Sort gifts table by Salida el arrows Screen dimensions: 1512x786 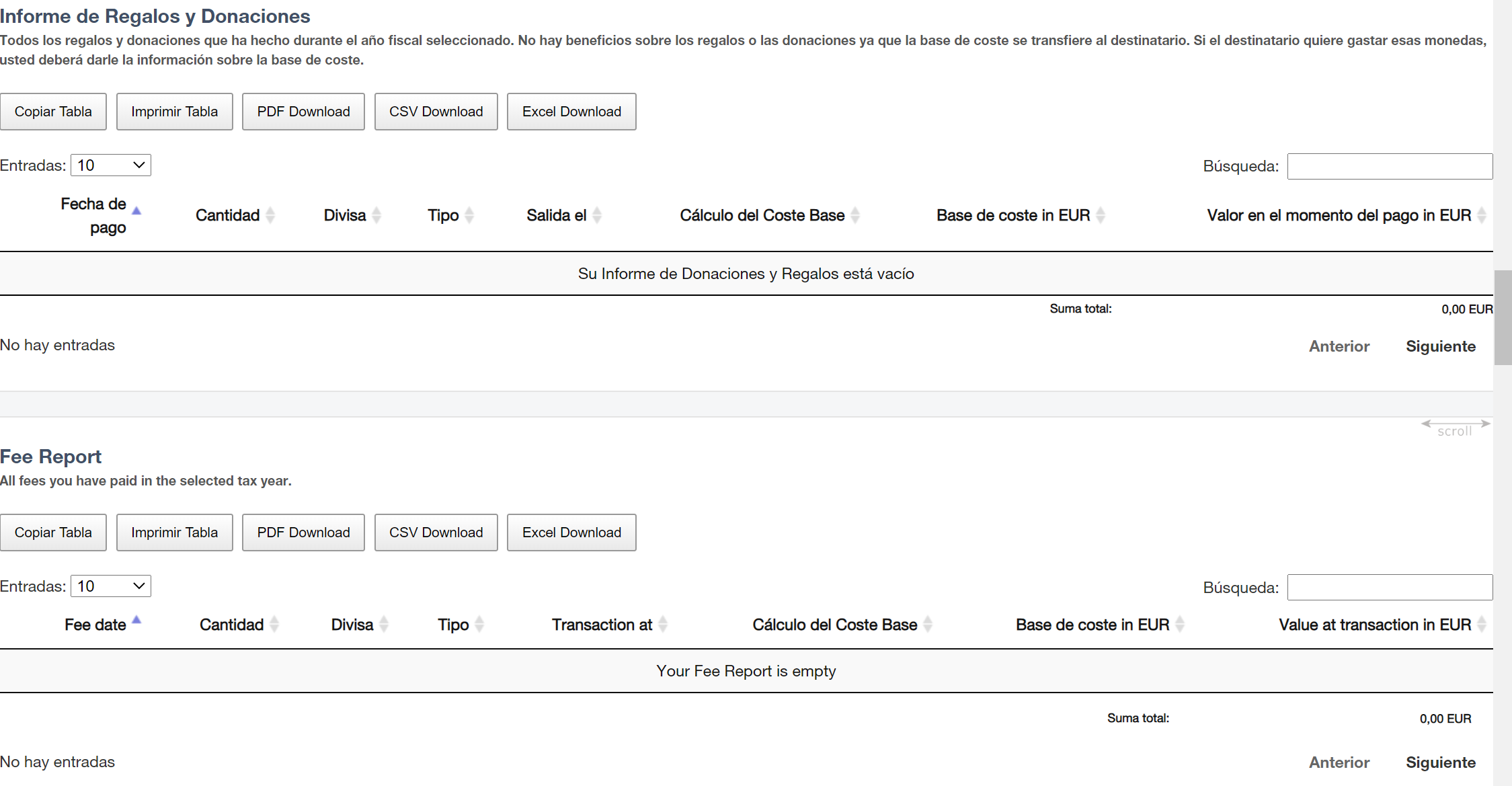click(597, 215)
